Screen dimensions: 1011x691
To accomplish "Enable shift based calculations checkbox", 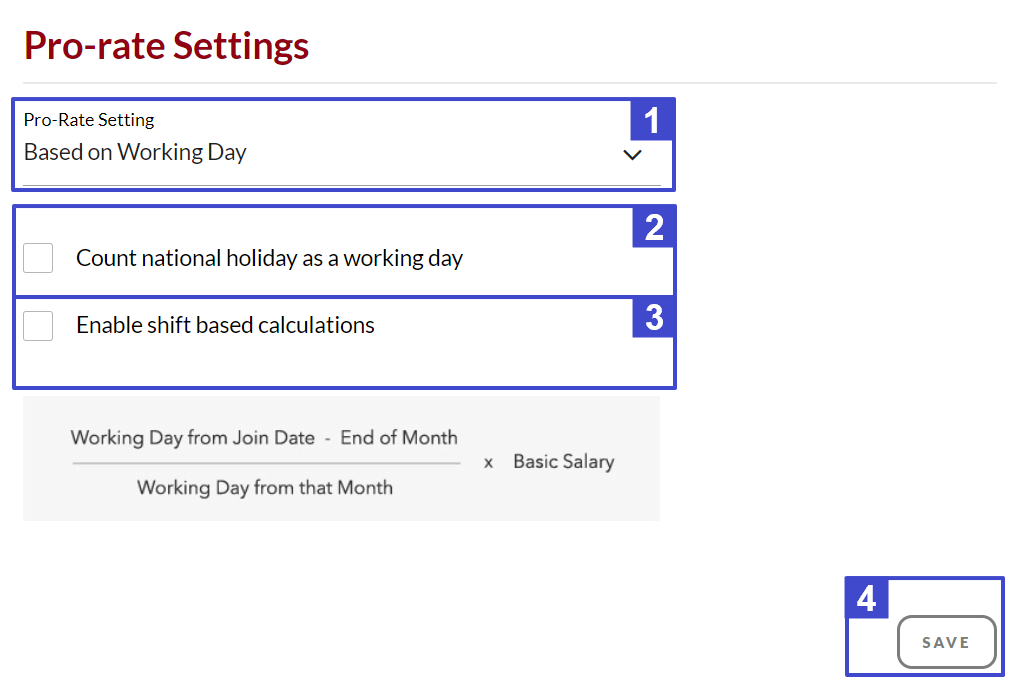I will coord(38,325).
